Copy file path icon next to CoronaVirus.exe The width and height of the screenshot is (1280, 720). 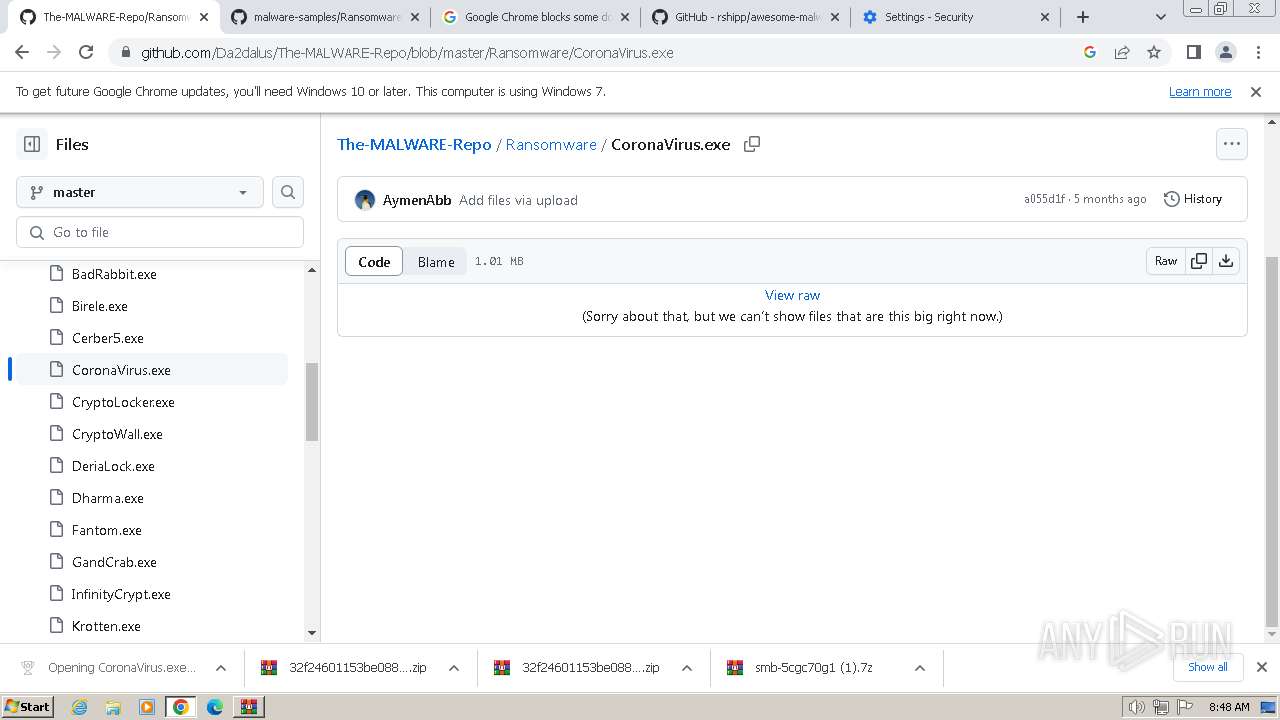[752, 144]
